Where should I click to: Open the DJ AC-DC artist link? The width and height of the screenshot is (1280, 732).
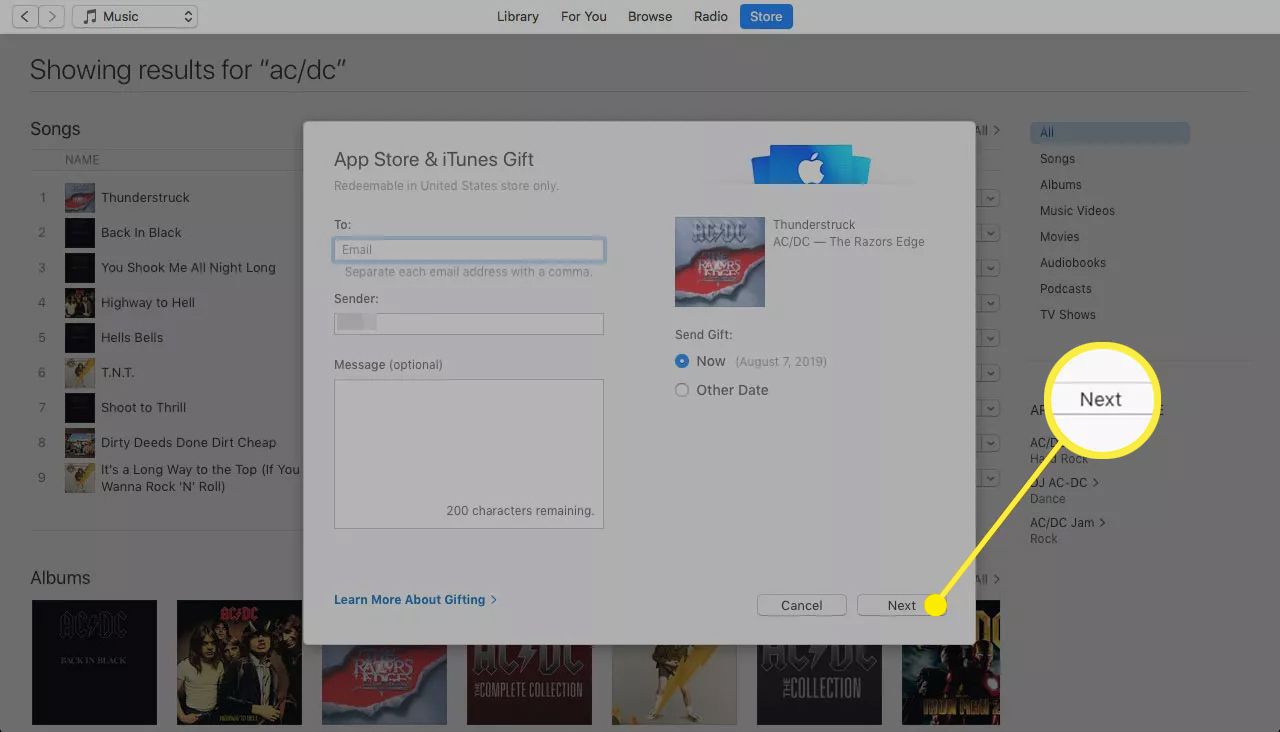[x=1064, y=482]
